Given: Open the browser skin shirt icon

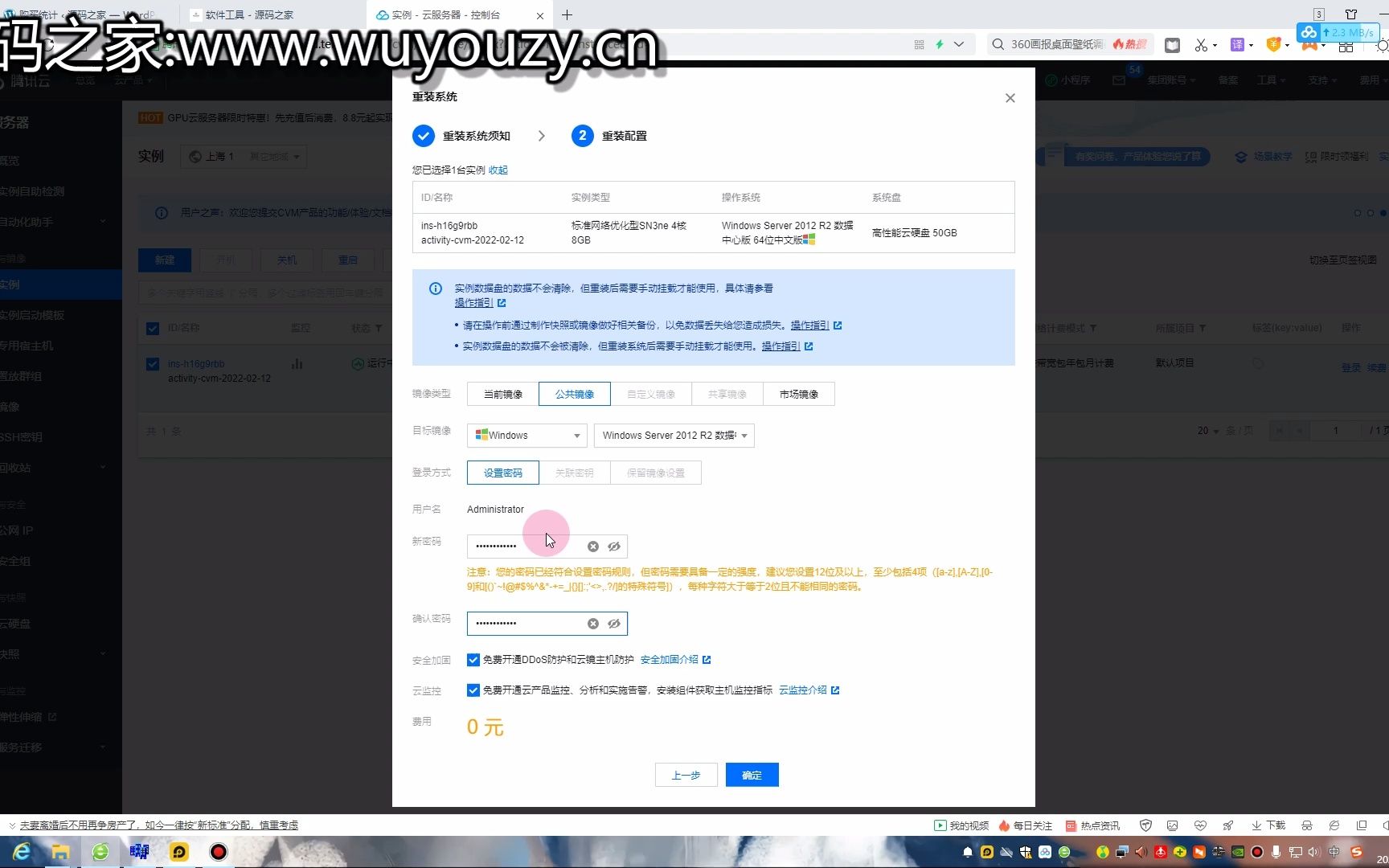Looking at the screenshot, I should coord(1351,14).
